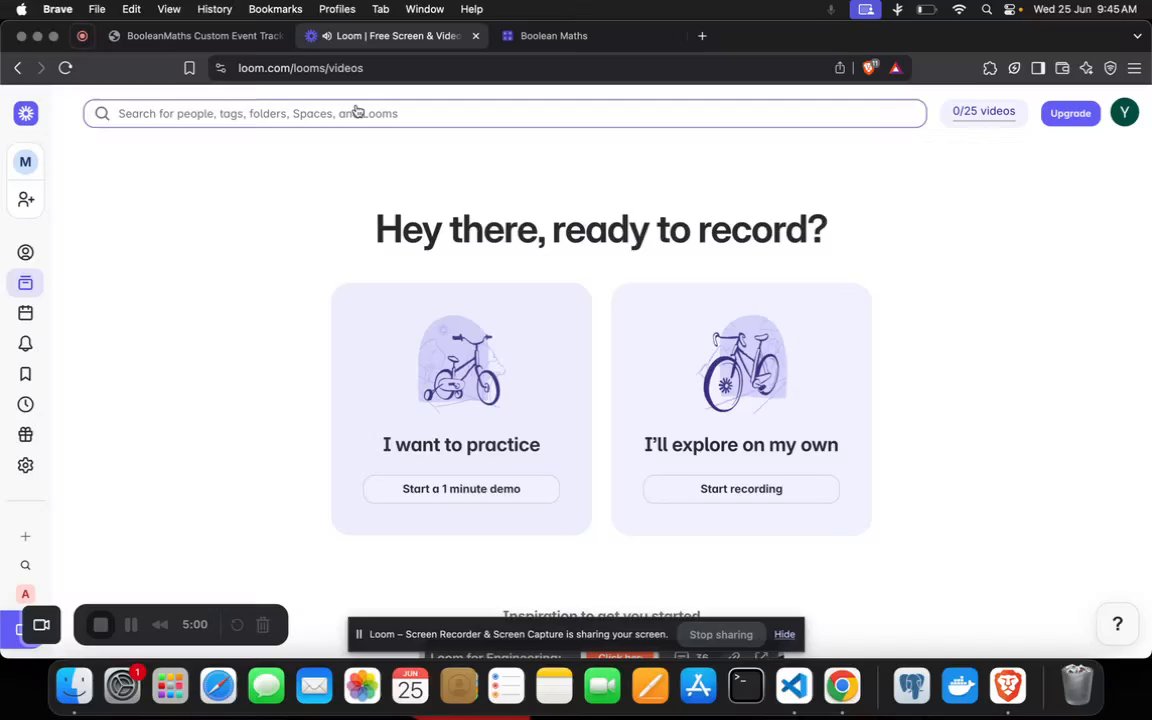
Task: Open Finder from the Dock
Action: (x=74, y=686)
